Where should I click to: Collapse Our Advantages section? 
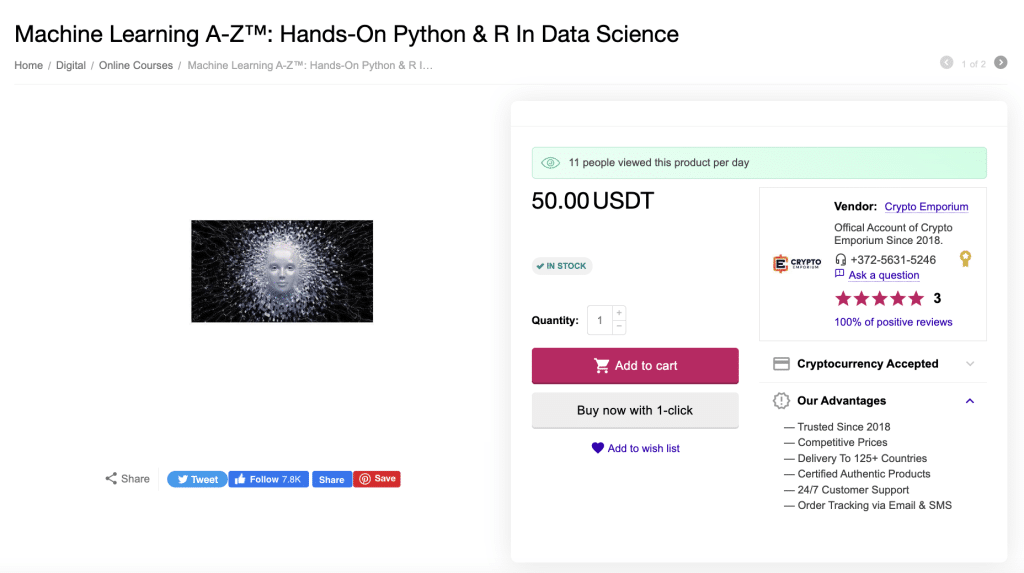970,401
